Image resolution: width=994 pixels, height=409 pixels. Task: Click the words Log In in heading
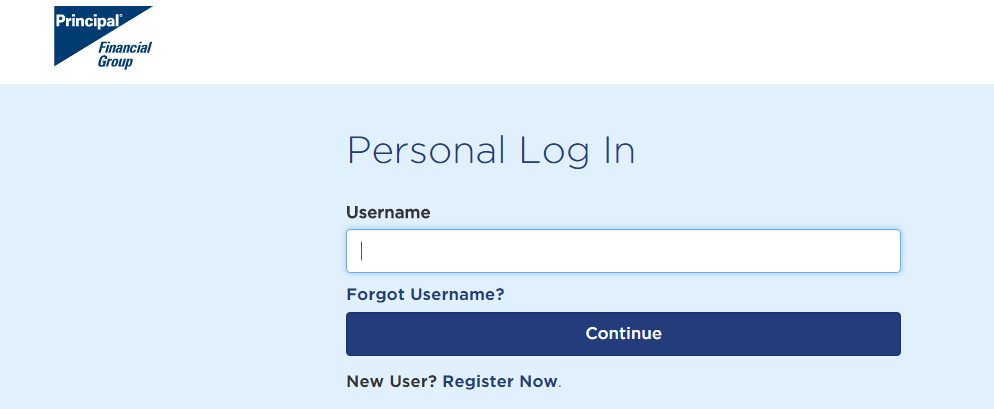(x=577, y=151)
